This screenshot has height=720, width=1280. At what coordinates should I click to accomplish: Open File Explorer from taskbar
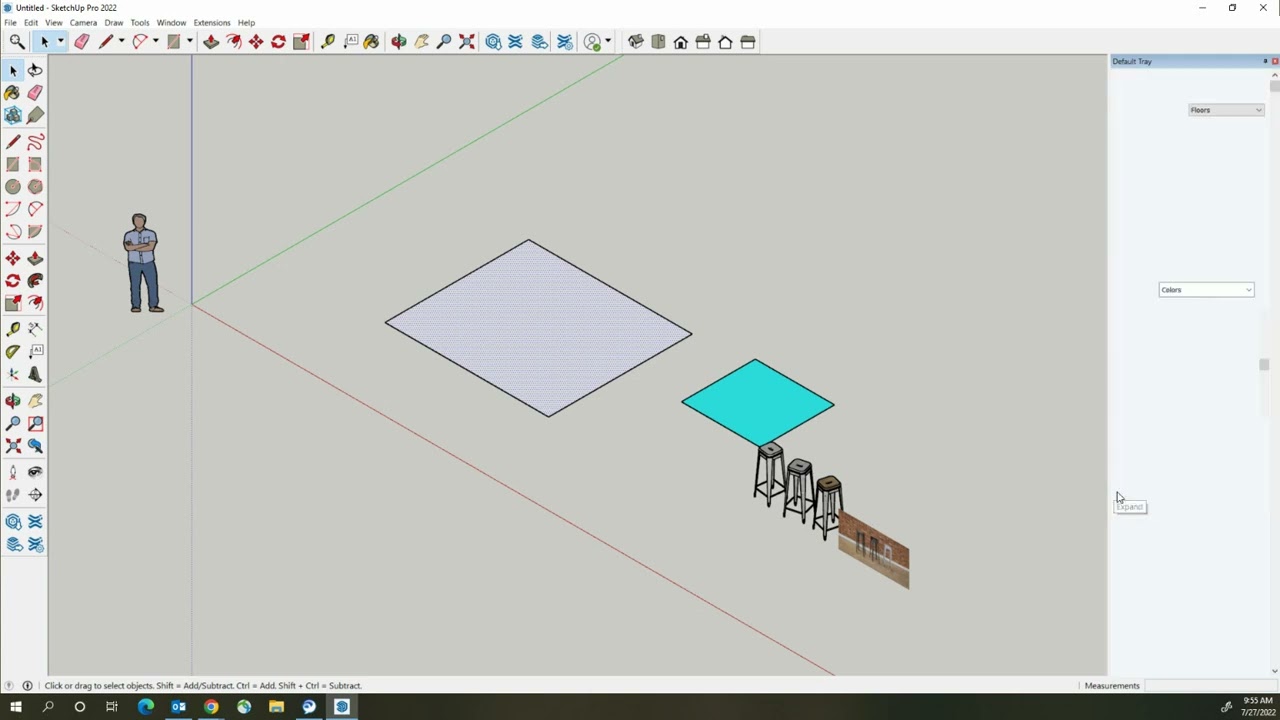point(276,707)
